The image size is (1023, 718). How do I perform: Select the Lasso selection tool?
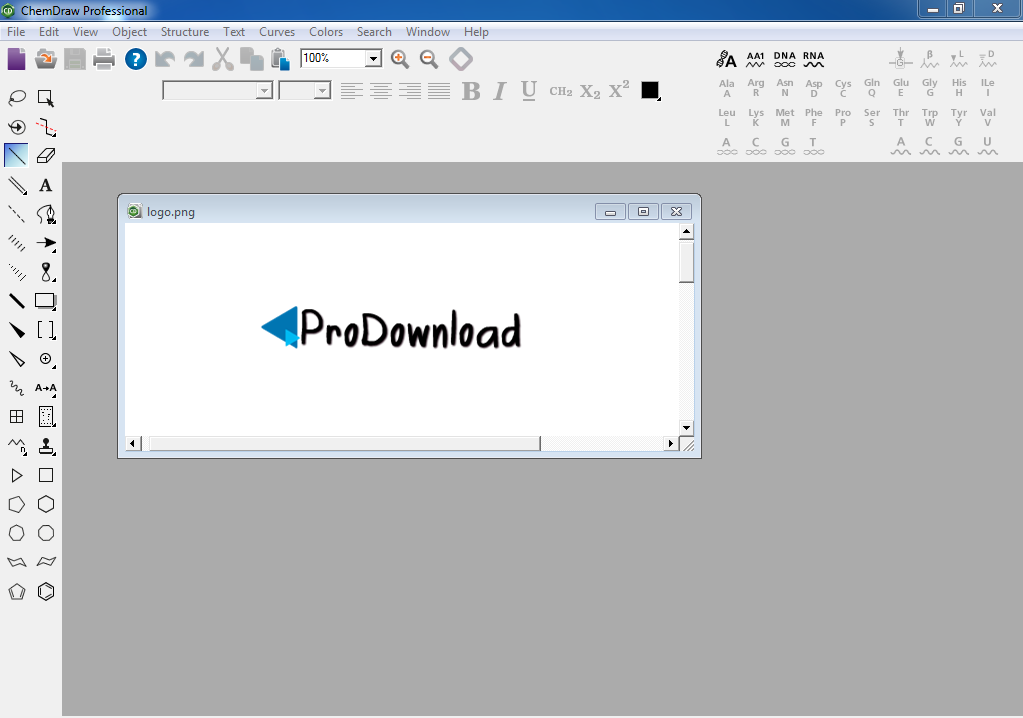click(x=16, y=98)
